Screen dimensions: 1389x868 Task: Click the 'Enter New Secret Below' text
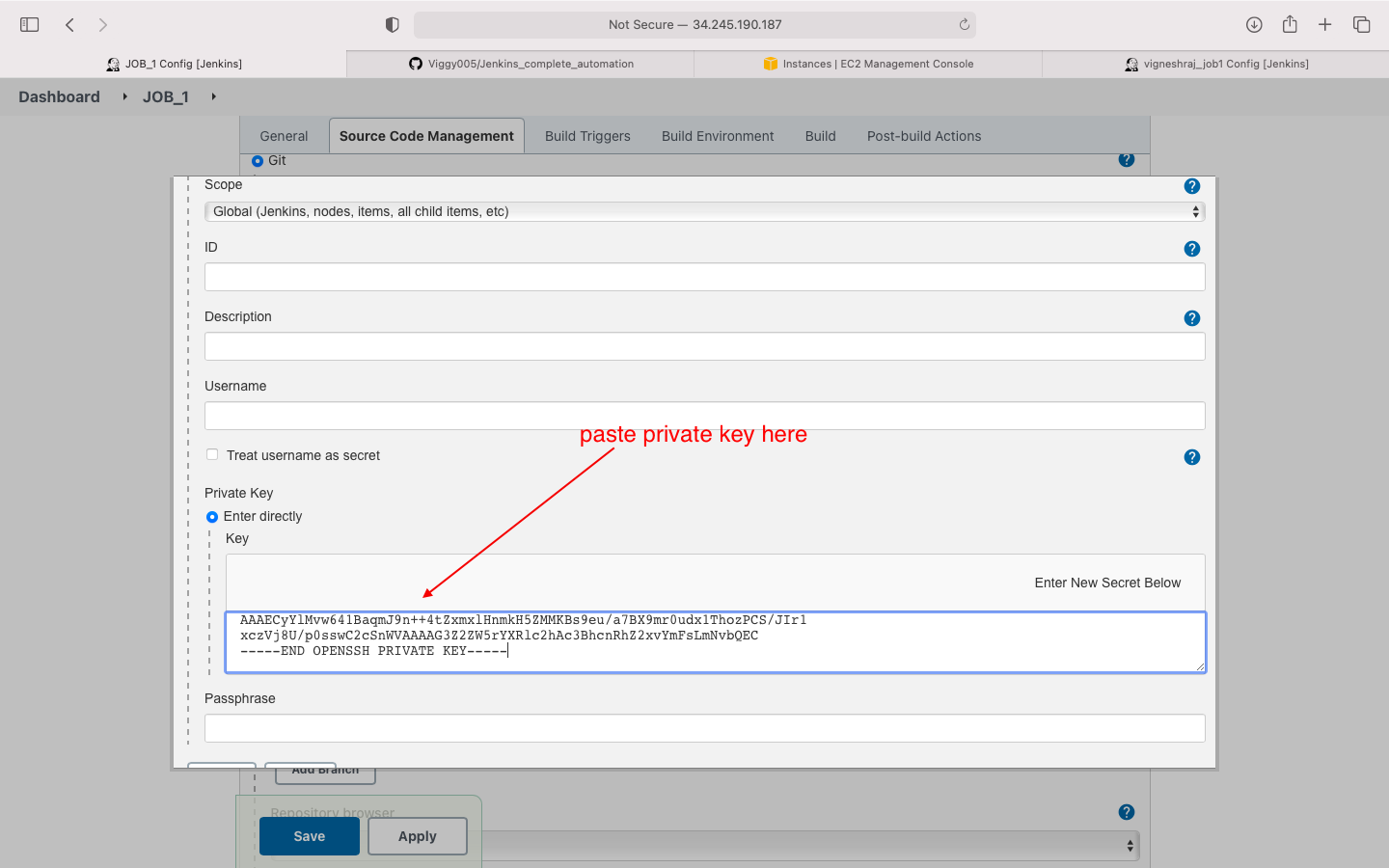click(x=1107, y=583)
